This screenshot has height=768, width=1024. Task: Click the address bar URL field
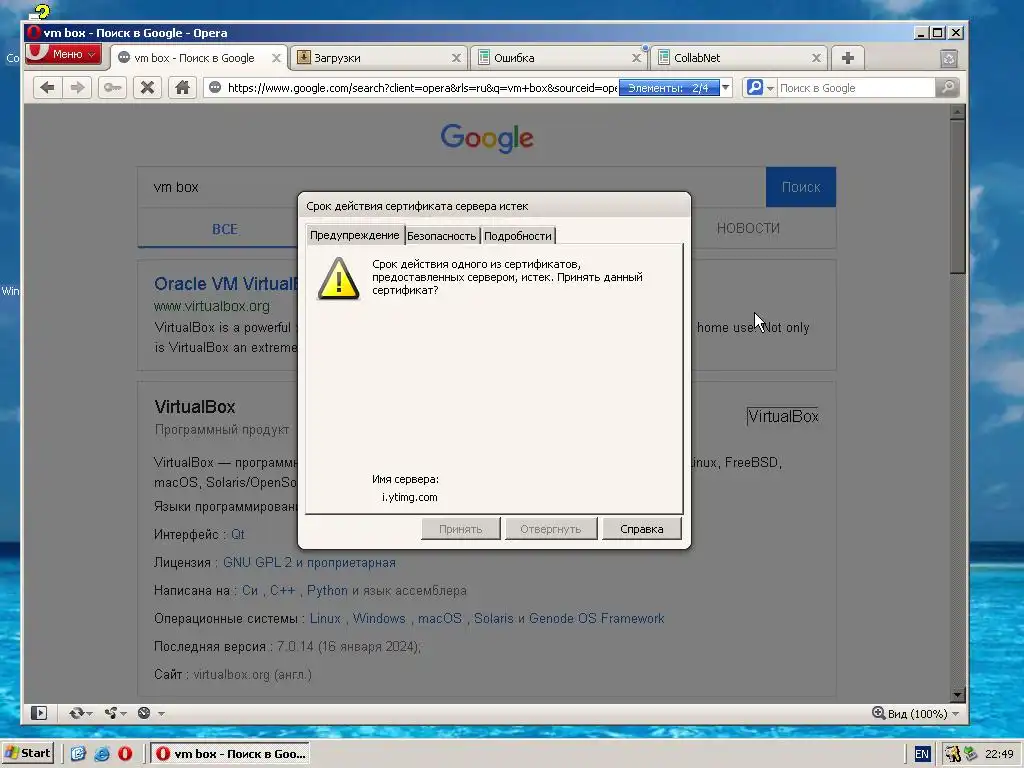point(421,88)
